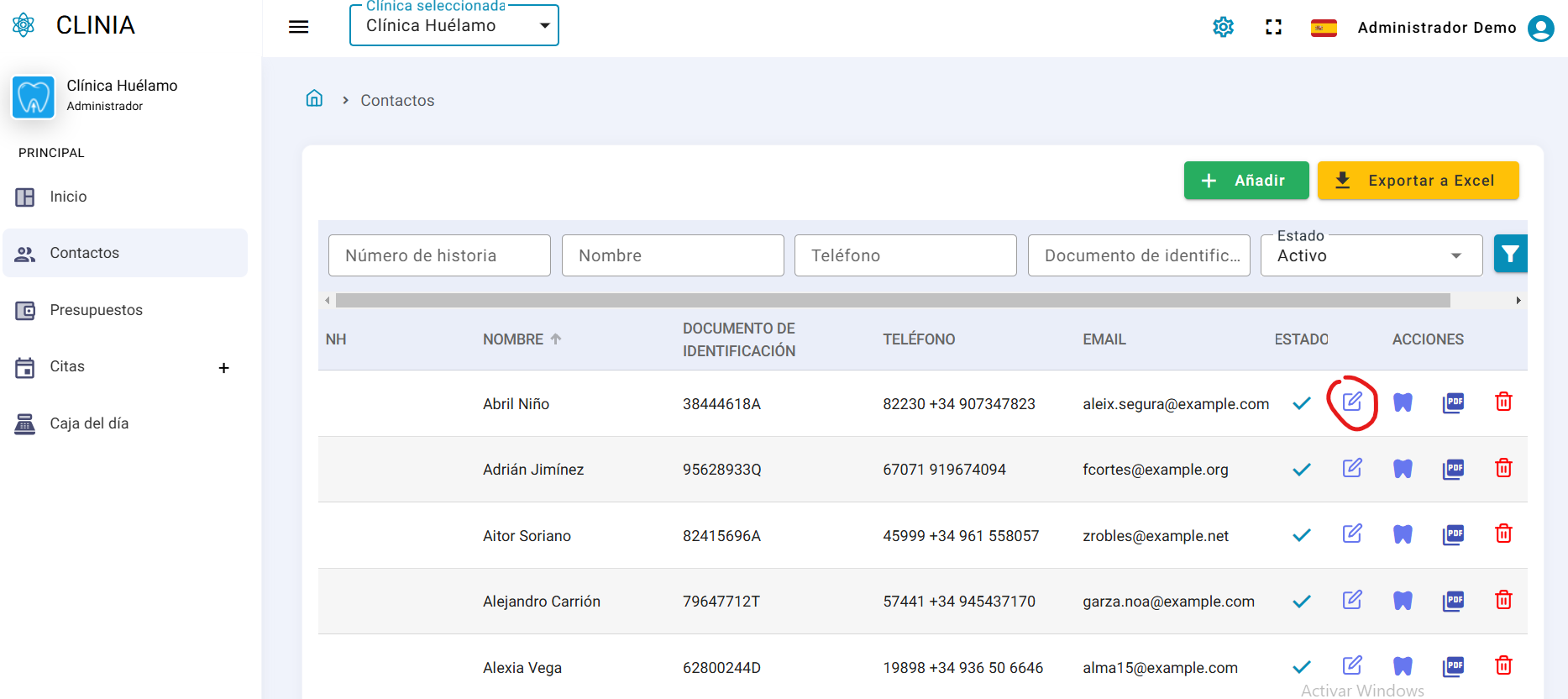
Task: Click DOCUMENTO DE IDENTIFICACIÓN header
Action: (x=739, y=339)
